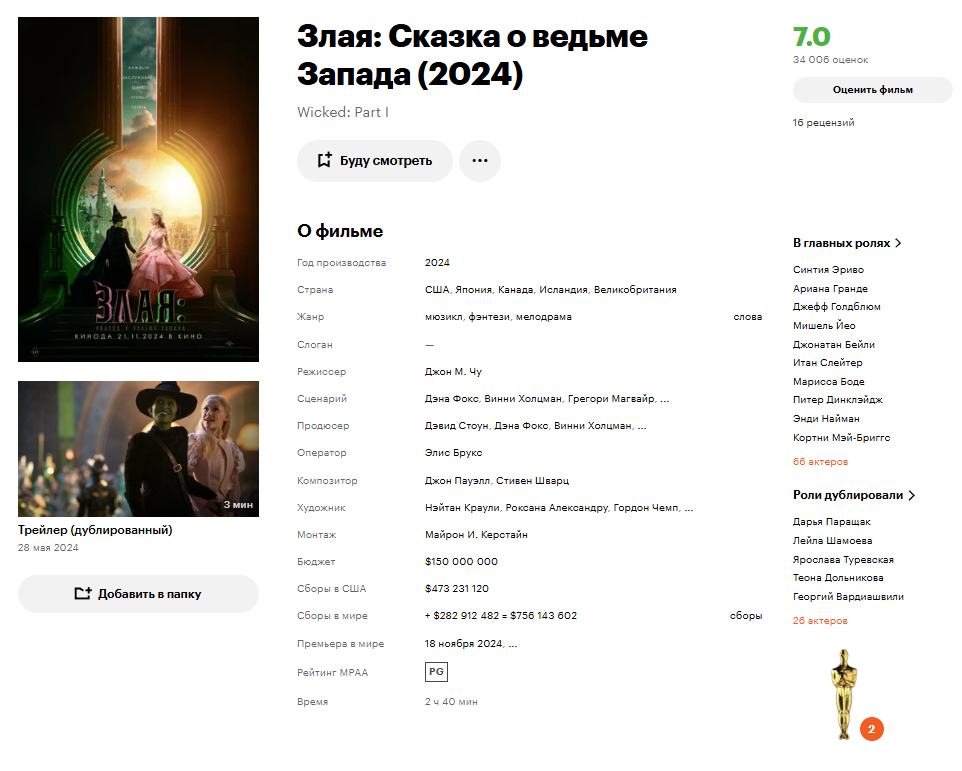Screen dimensions: 962x771
Task: Open the 26 актеров dubbing link
Action: coord(820,621)
